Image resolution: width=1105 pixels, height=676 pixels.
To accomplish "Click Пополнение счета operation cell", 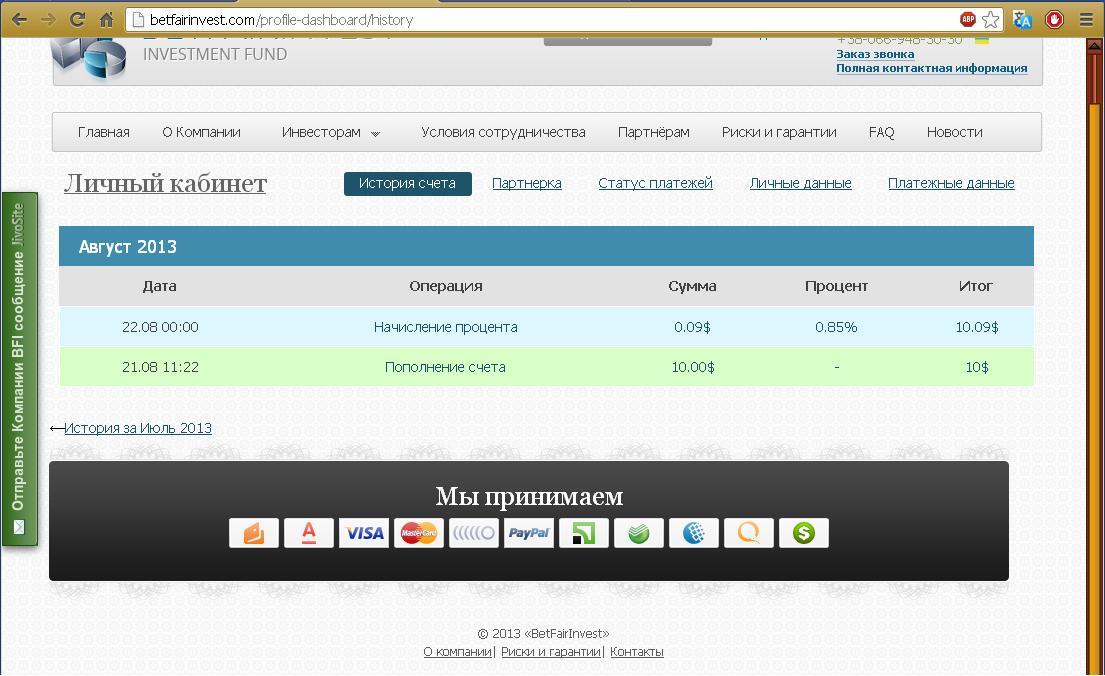I will tap(445, 367).
